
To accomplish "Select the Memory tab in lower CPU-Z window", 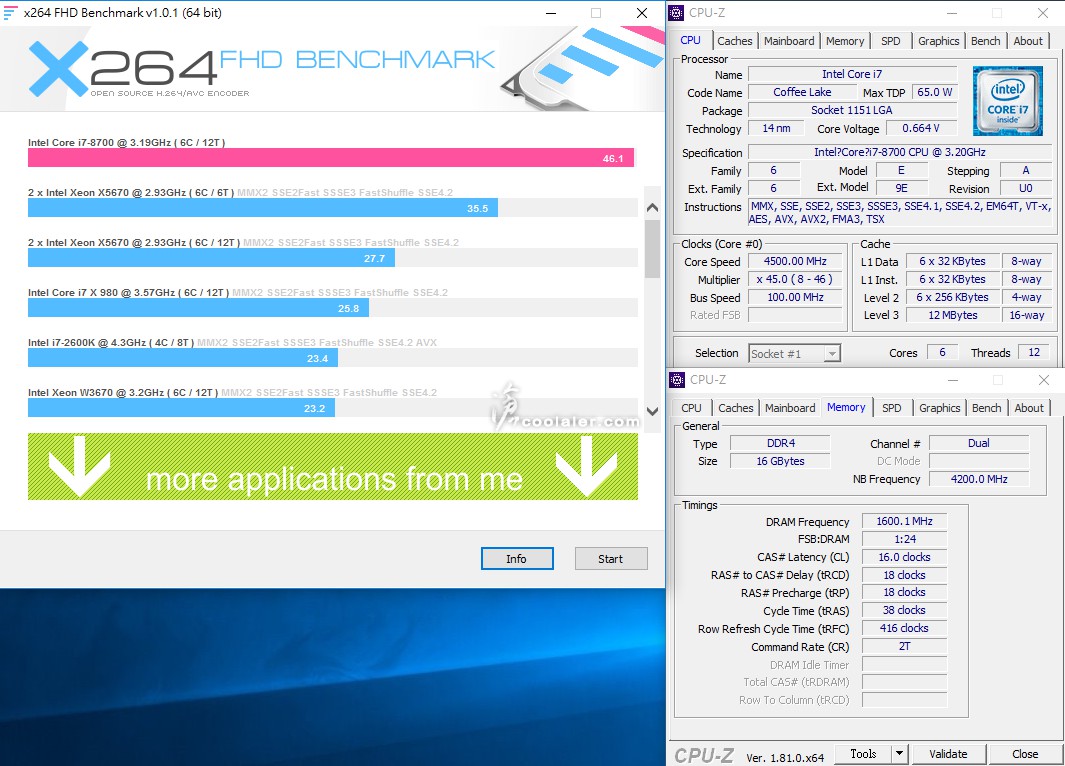I will click(x=846, y=407).
